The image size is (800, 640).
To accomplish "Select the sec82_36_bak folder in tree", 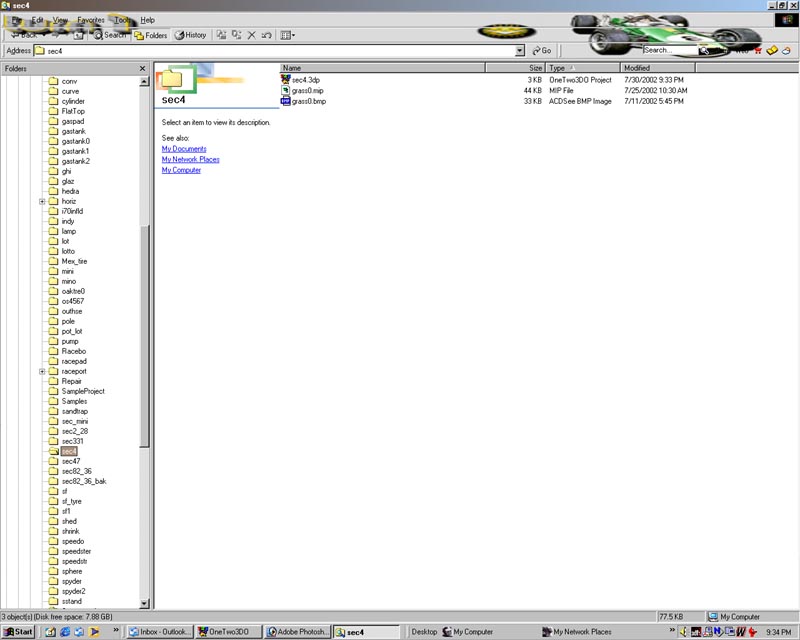I will (84, 481).
